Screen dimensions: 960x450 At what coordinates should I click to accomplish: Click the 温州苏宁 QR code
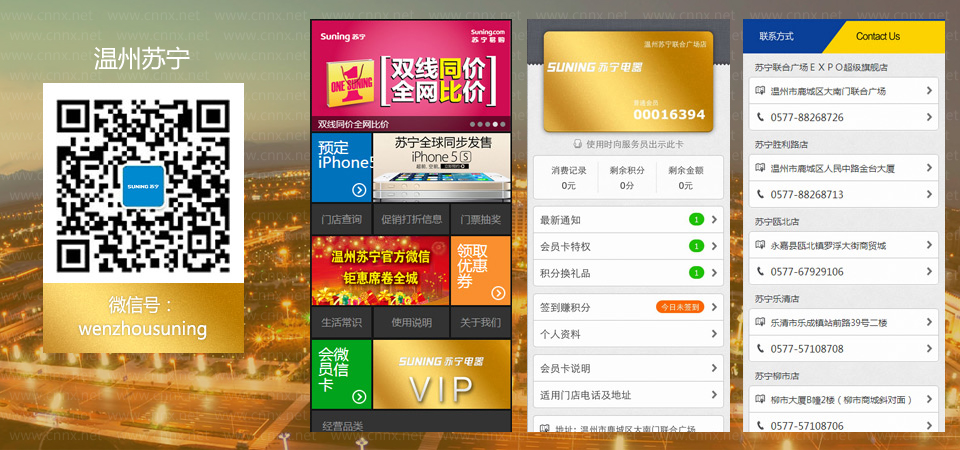tap(143, 186)
